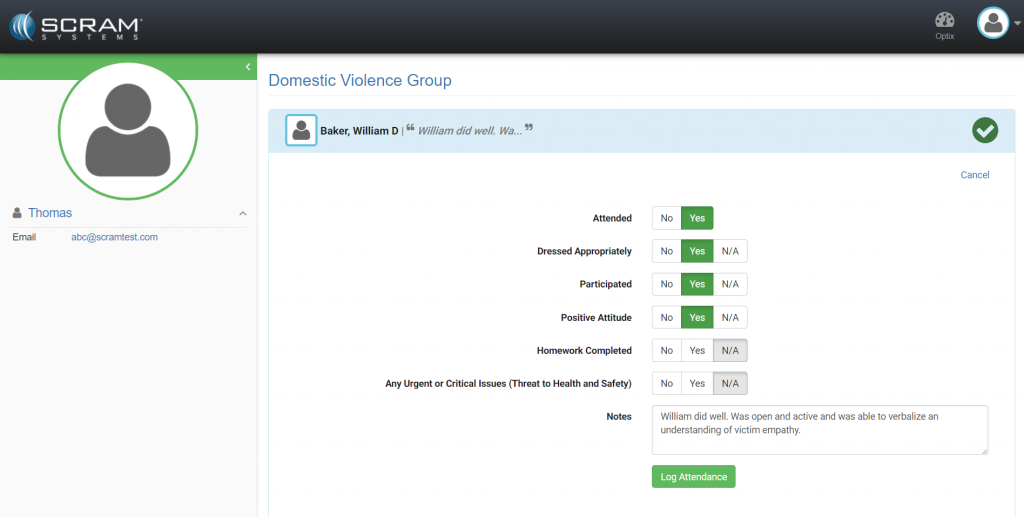Set Positive Attitude to N/A

click(x=730, y=318)
